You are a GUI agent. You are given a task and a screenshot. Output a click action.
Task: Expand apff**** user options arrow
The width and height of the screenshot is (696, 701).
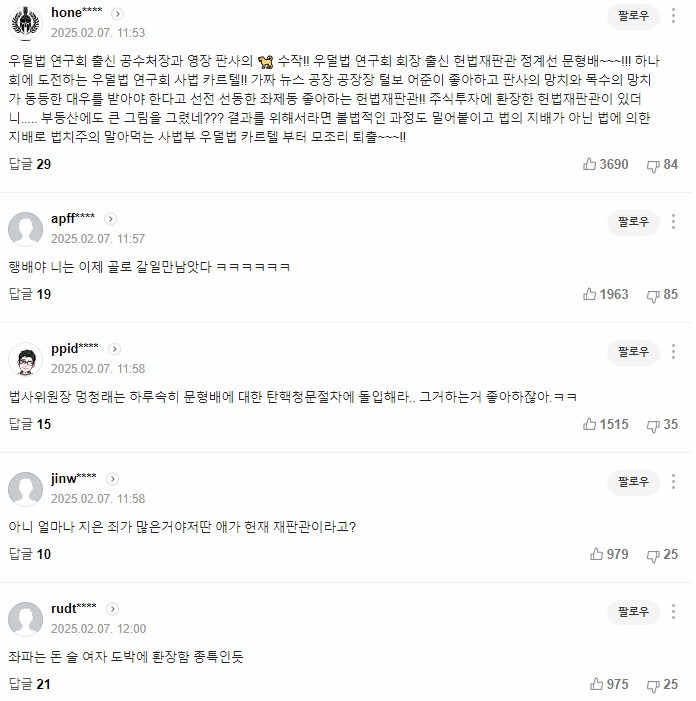pyautogui.click(x=111, y=219)
